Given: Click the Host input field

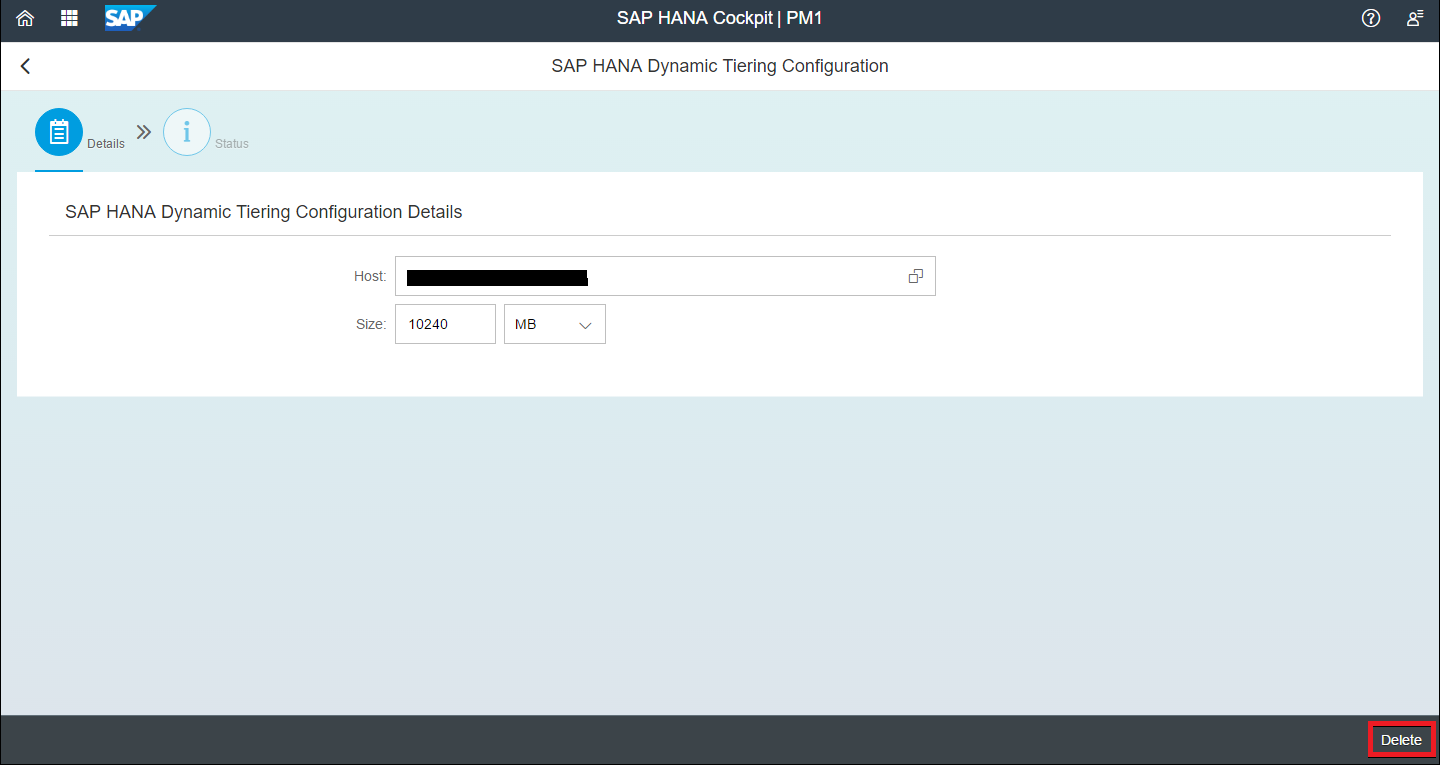Looking at the screenshot, I should click(665, 276).
